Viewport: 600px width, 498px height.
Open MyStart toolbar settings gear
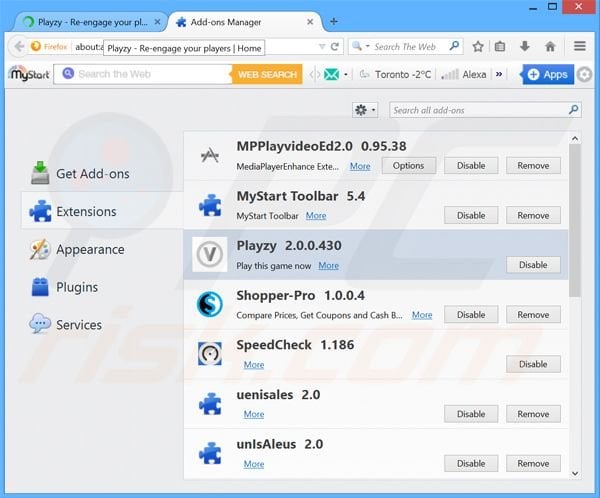point(584,74)
